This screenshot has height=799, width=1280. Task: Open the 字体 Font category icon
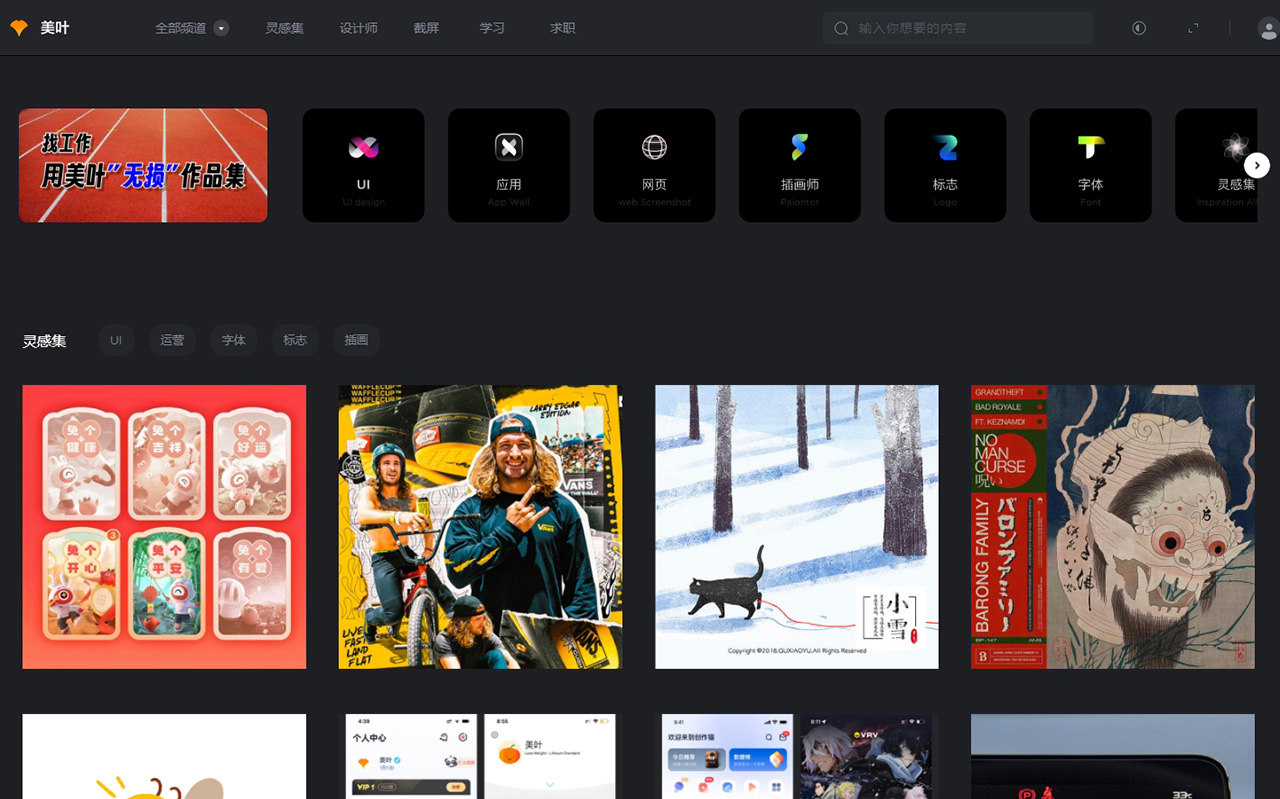tap(1090, 148)
